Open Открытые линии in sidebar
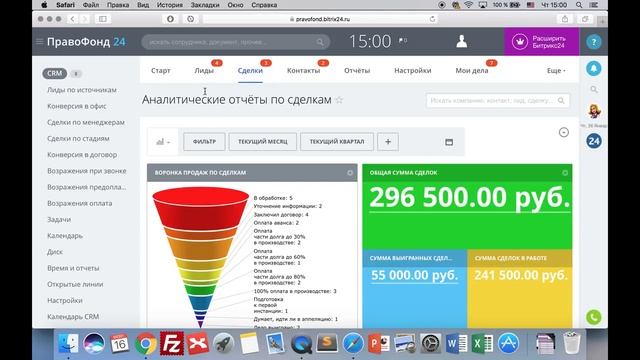 tap(75, 284)
